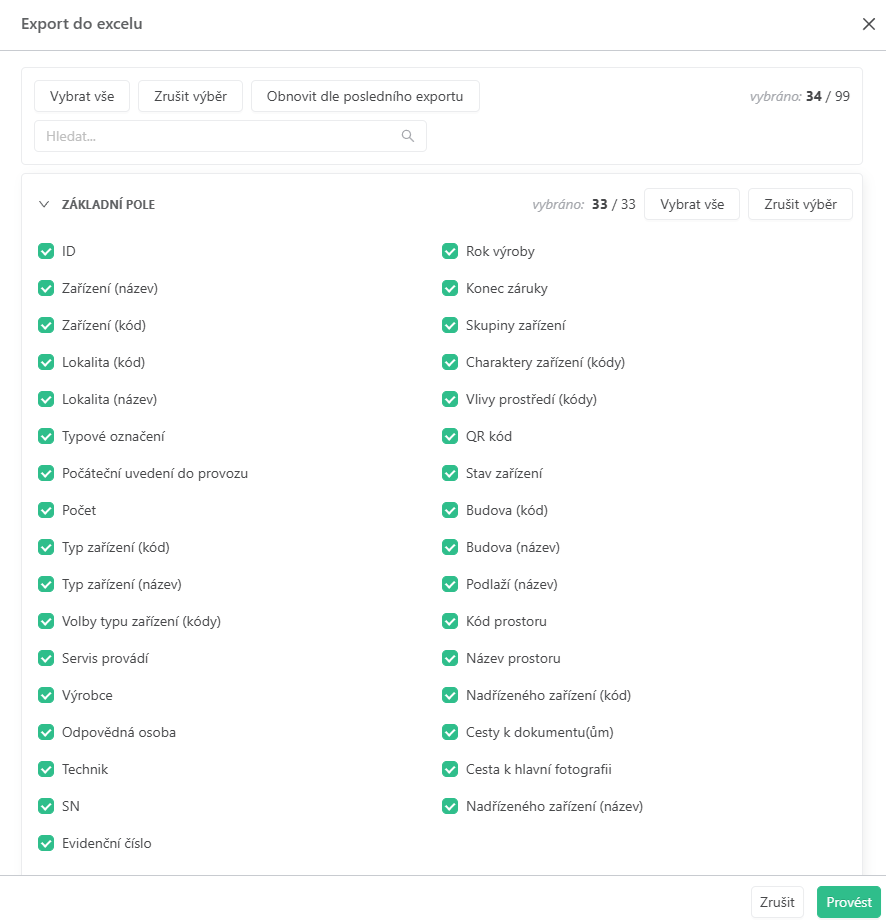Uncheck the Evidenční číslo checkbox

(x=46, y=843)
